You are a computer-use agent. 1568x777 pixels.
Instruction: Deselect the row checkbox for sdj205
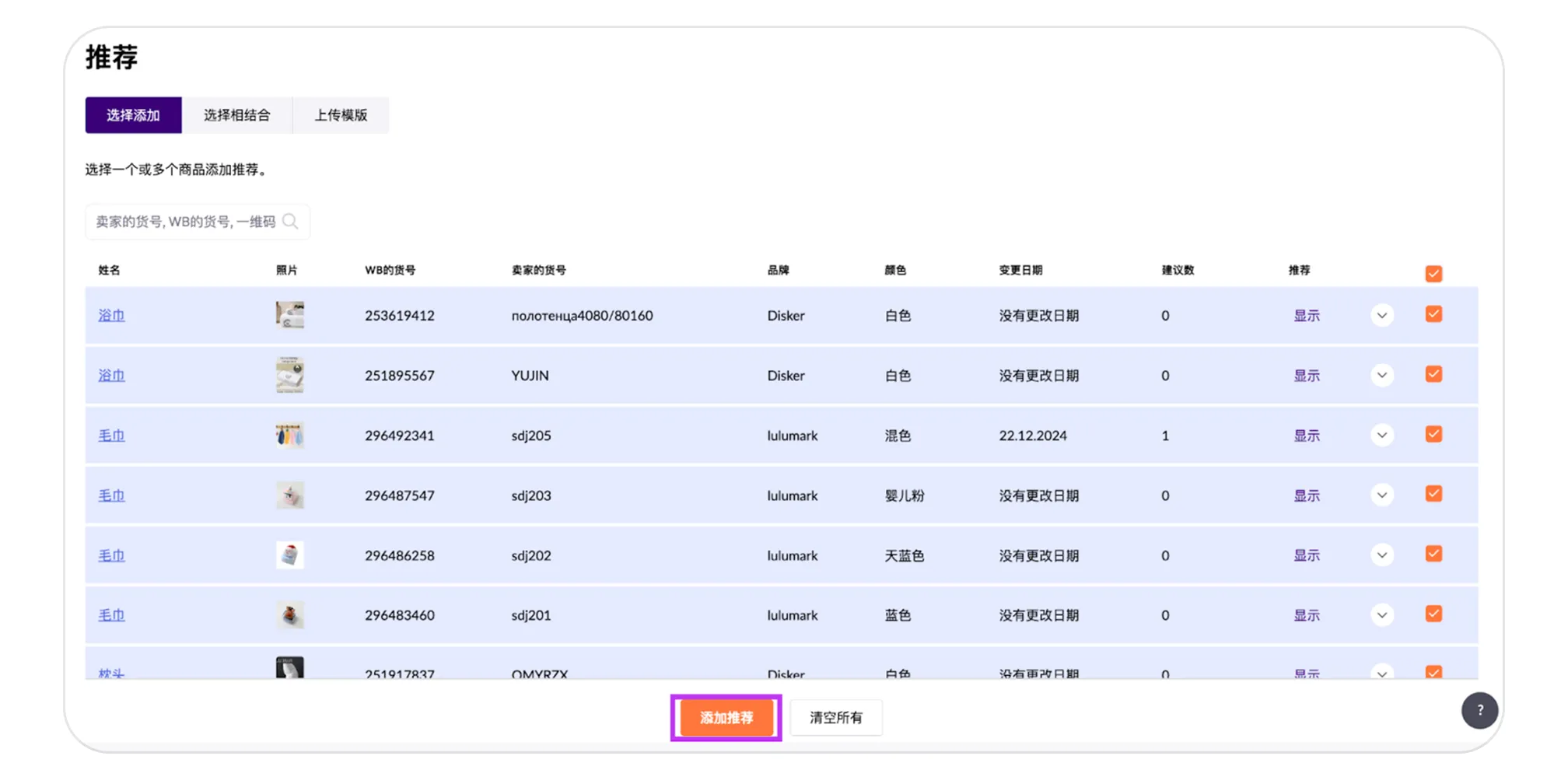pyautogui.click(x=1433, y=434)
